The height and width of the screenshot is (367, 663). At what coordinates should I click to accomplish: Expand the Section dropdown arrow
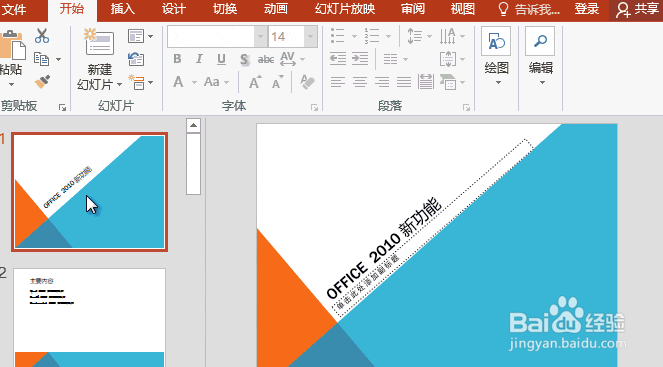pos(151,82)
